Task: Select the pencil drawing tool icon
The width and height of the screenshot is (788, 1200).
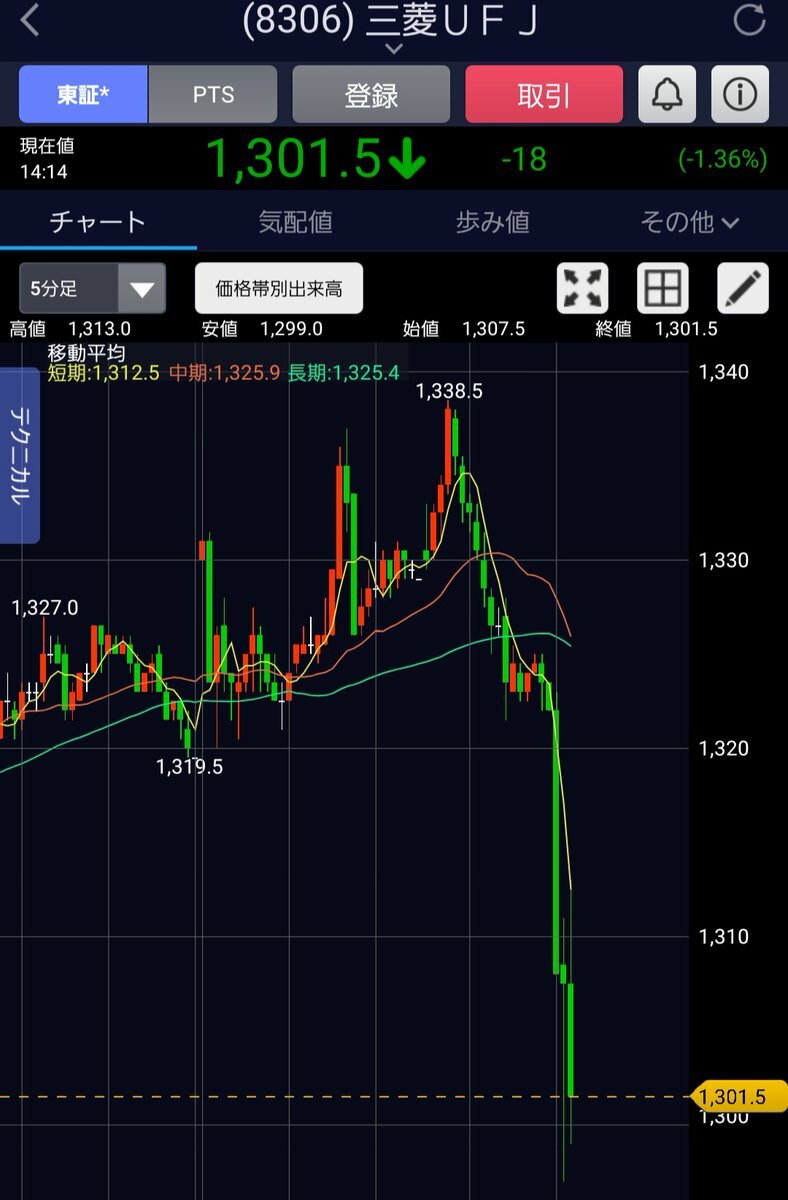Action: pos(743,289)
